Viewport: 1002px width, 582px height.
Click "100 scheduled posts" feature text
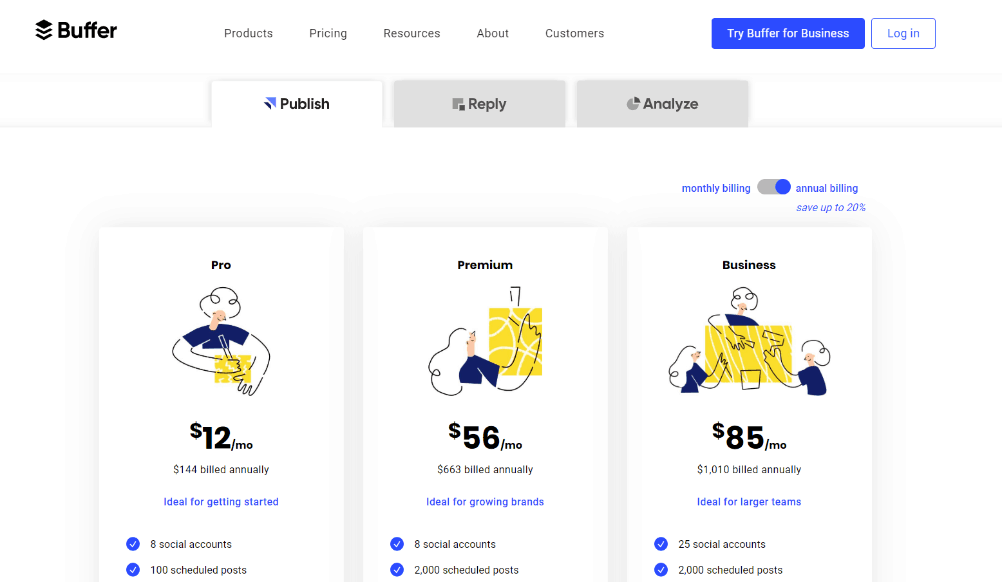click(198, 570)
